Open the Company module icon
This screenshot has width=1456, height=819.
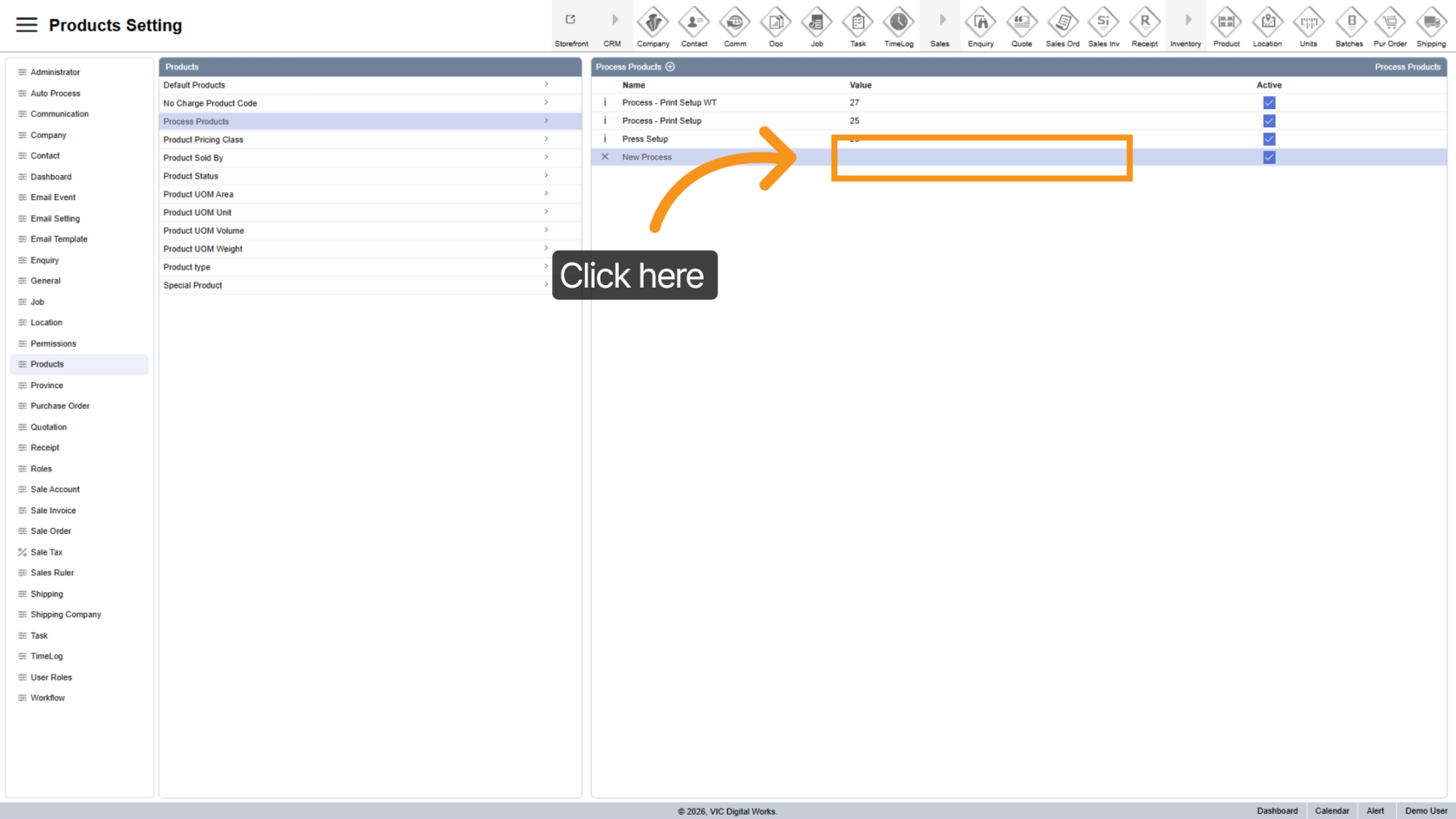click(x=653, y=22)
